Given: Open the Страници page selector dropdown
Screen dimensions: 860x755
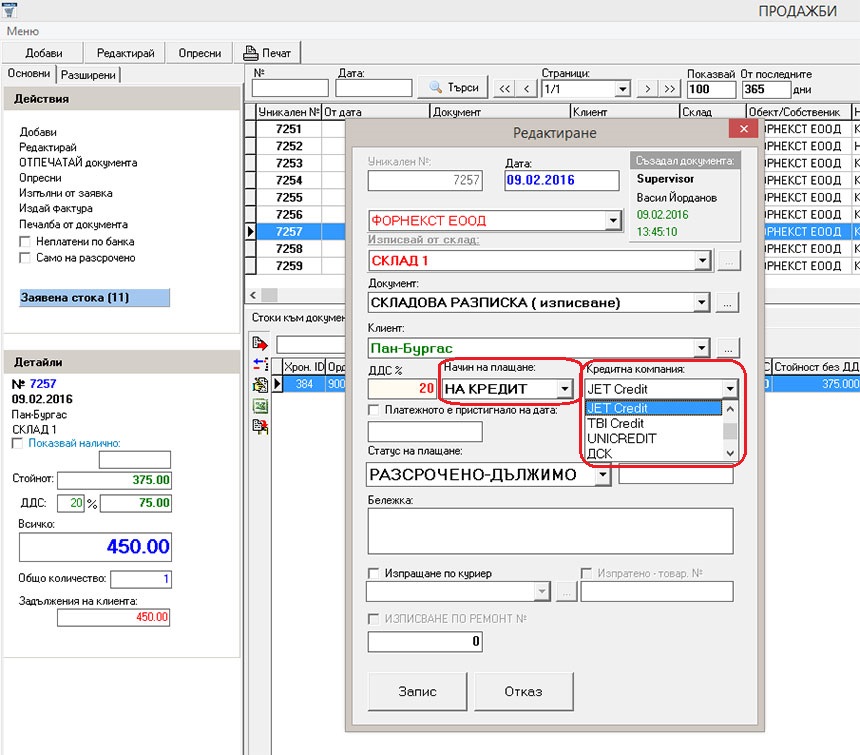Looking at the screenshot, I should [x=622, y=88].
